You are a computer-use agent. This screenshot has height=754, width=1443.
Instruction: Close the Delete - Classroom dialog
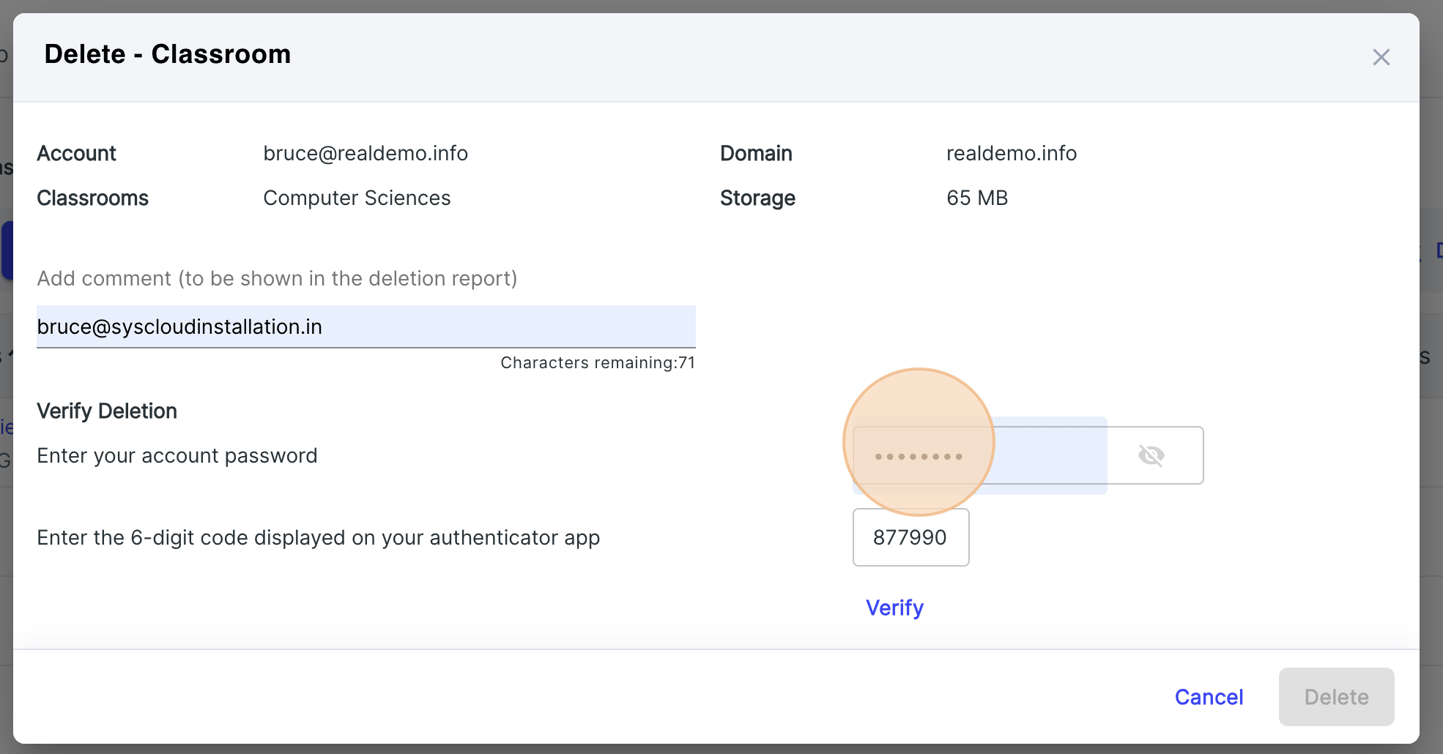tap(1381, 57)
